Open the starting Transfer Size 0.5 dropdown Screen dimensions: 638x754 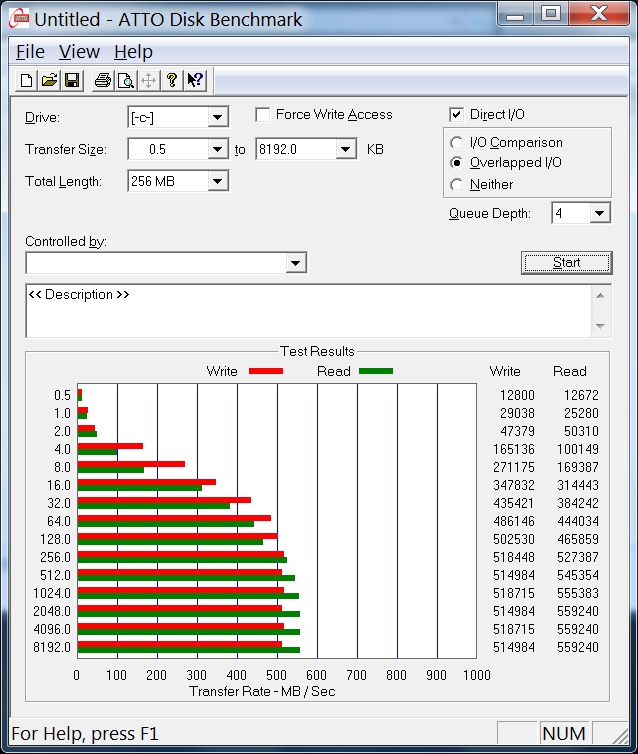[217, 150]
